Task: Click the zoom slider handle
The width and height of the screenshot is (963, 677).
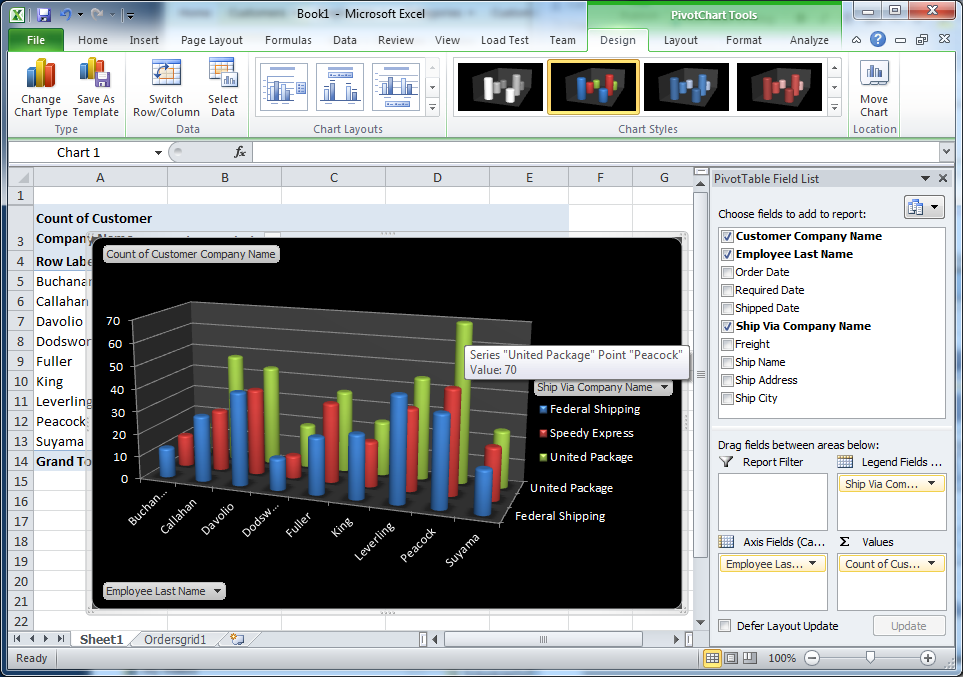Action: [x=870, y=658]
